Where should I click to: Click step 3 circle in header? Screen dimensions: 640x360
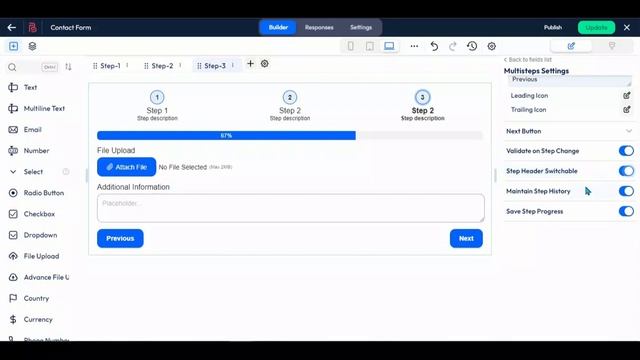pyautogui.click(x=422, y=97)
